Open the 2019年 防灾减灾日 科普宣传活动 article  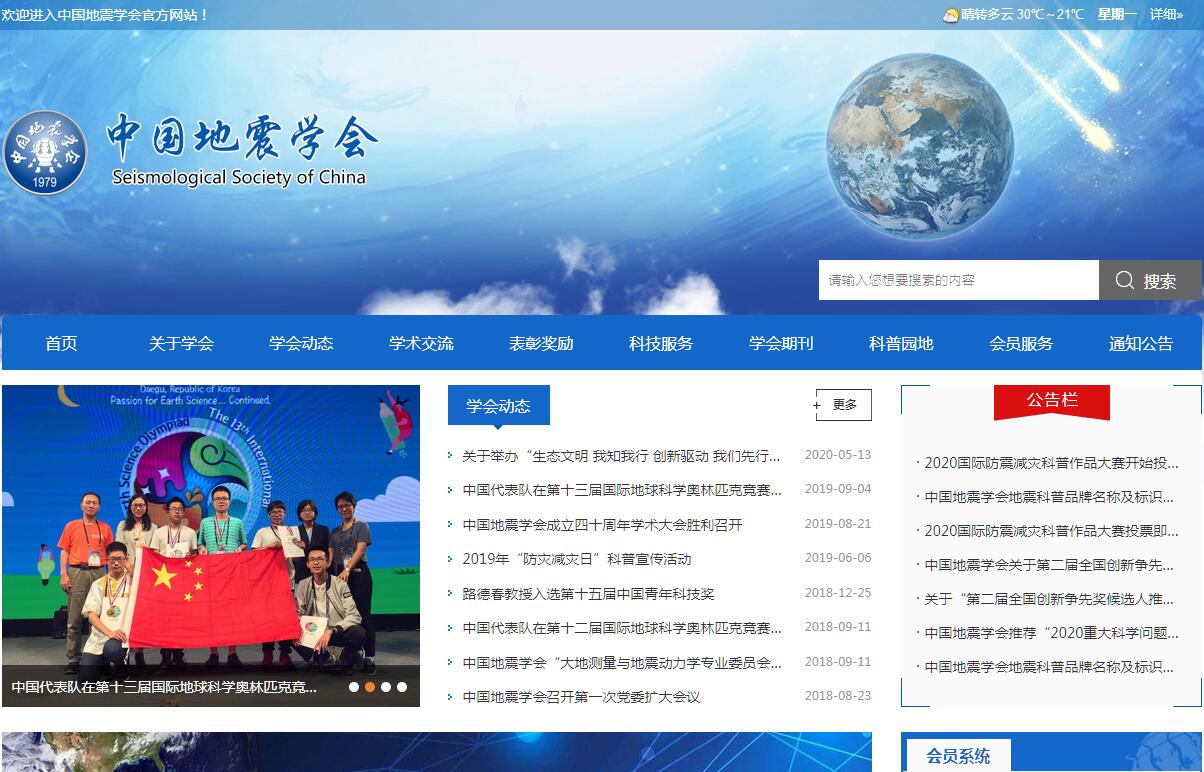pos(576,559)
